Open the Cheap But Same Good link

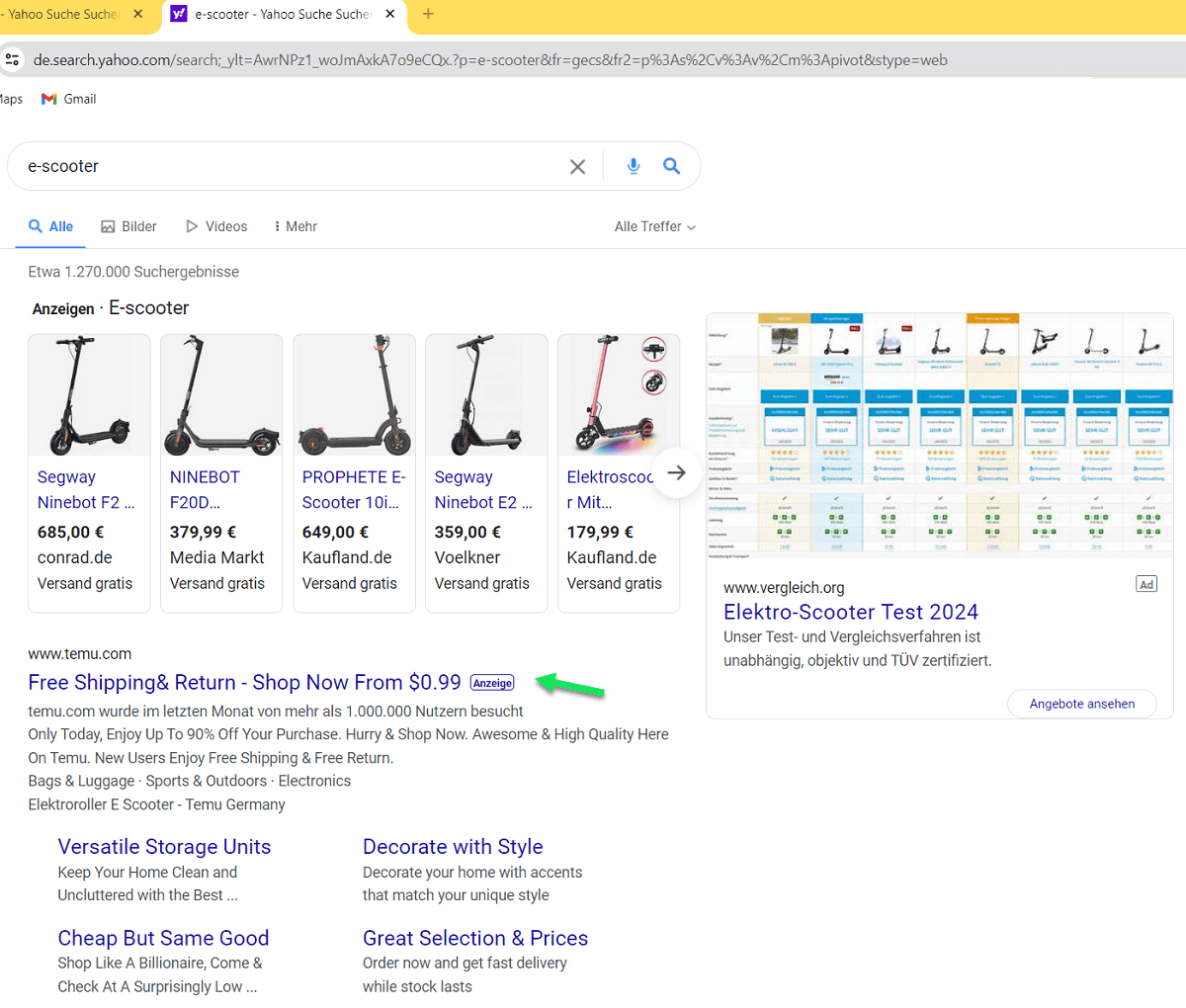tap(163, 938)
